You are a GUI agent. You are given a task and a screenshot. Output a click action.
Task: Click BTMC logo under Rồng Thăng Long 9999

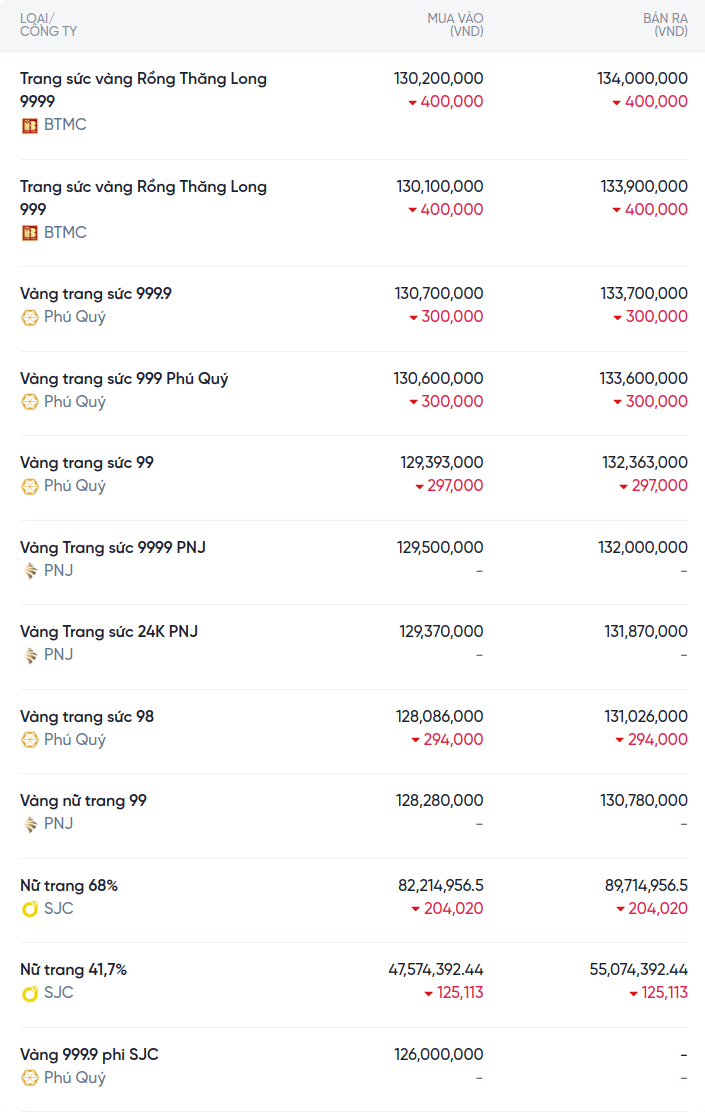pos(29,125)
